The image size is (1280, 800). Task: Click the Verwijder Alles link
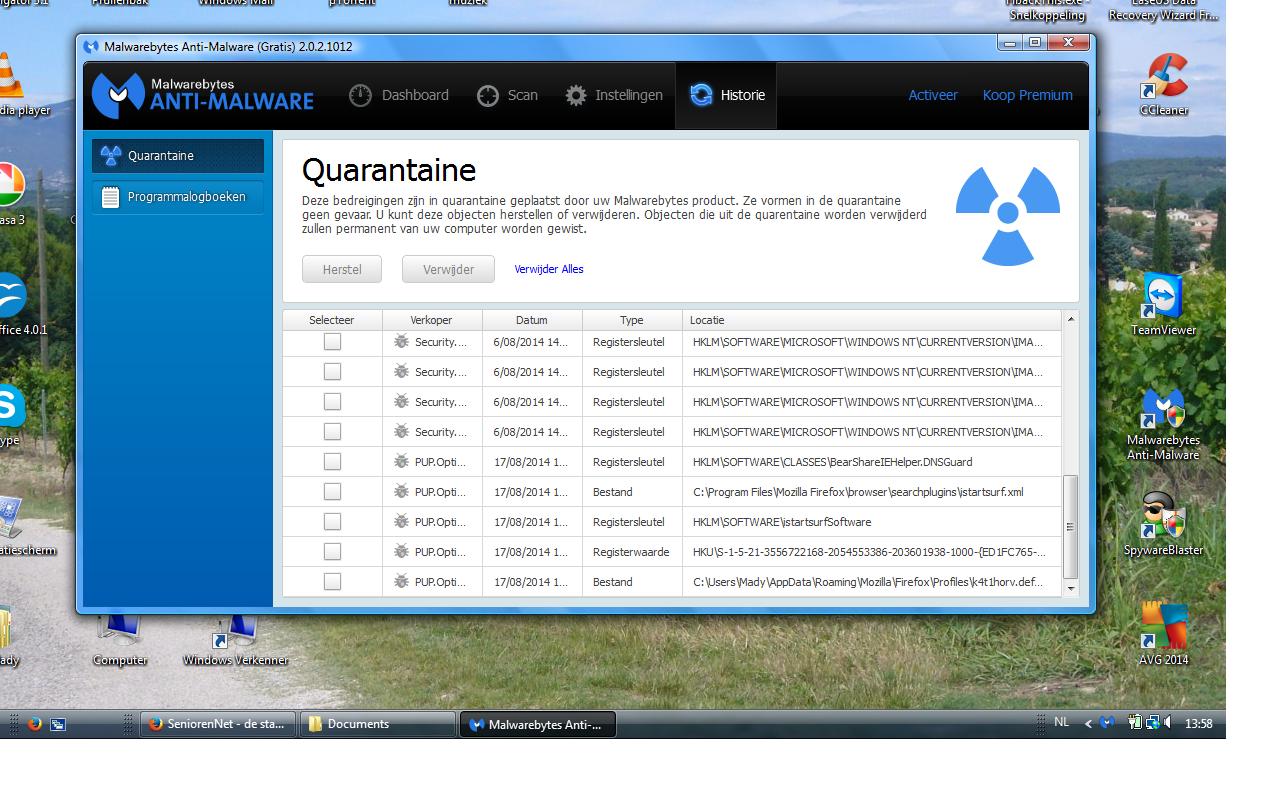549,269
